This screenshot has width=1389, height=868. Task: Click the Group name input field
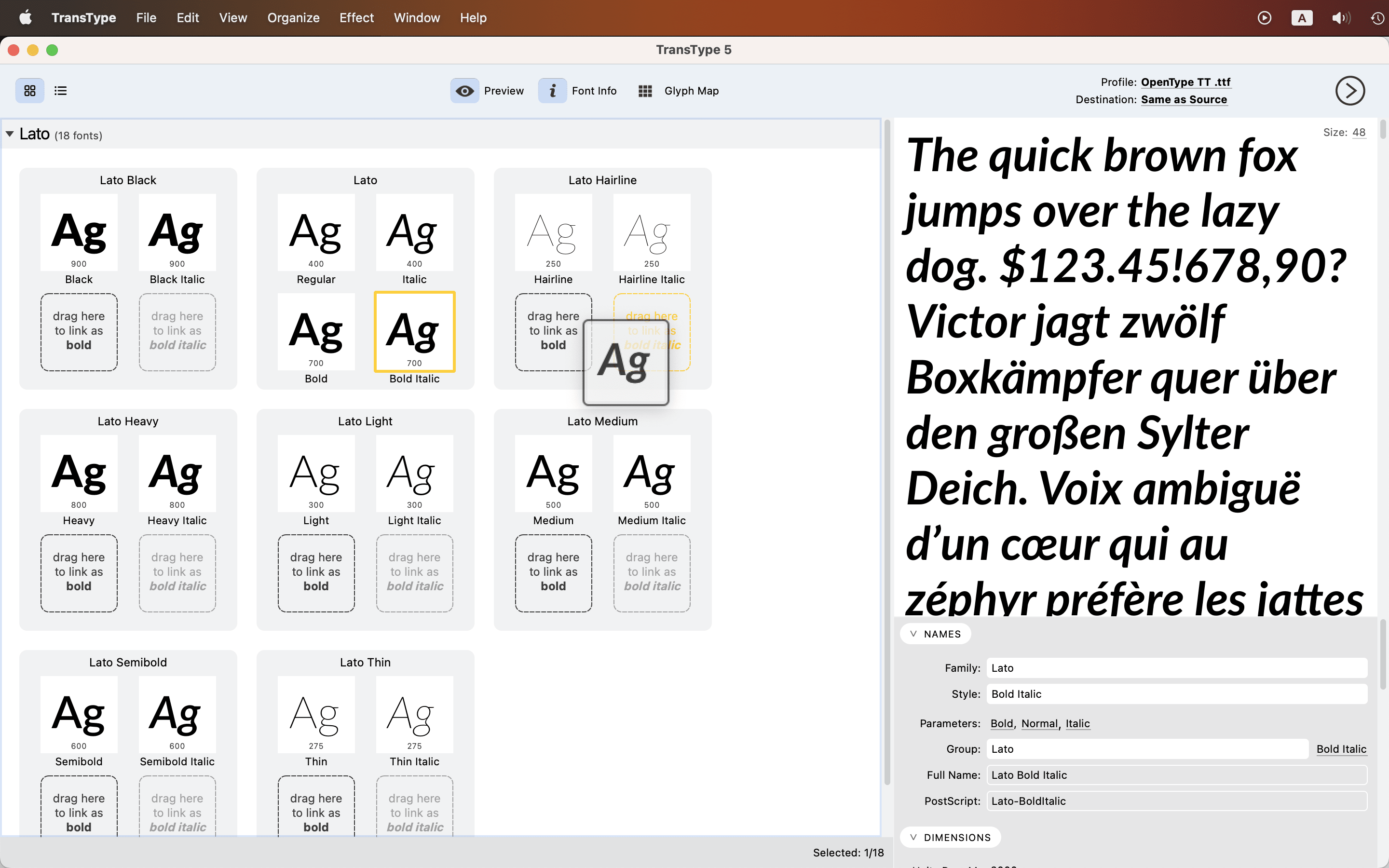1147,748
